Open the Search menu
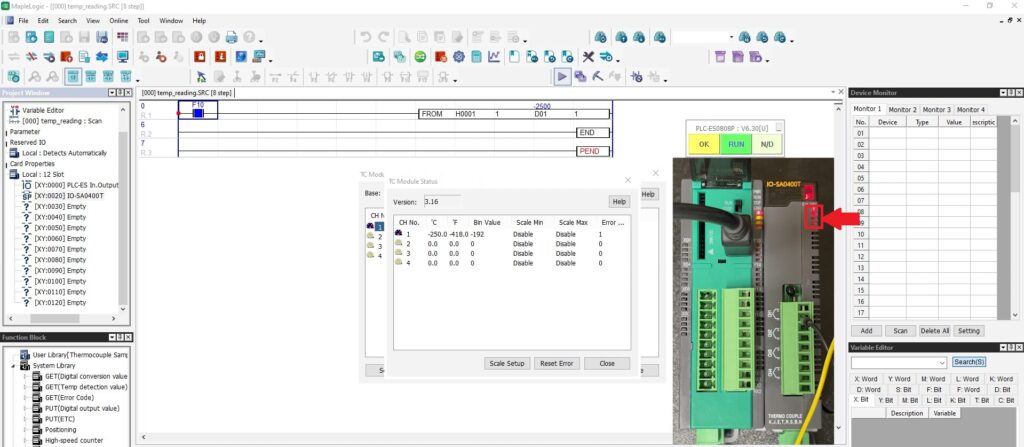 (x=67, y=21)
